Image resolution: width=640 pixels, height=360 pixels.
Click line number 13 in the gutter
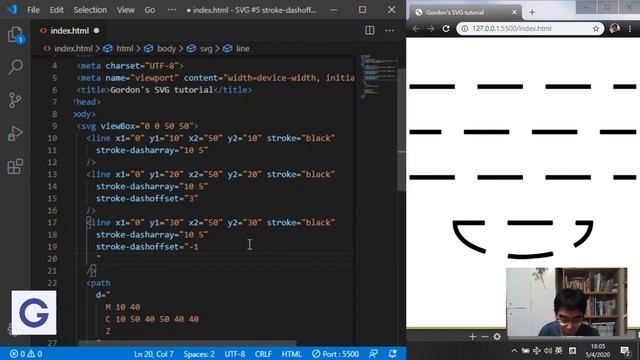pos(52,174)
